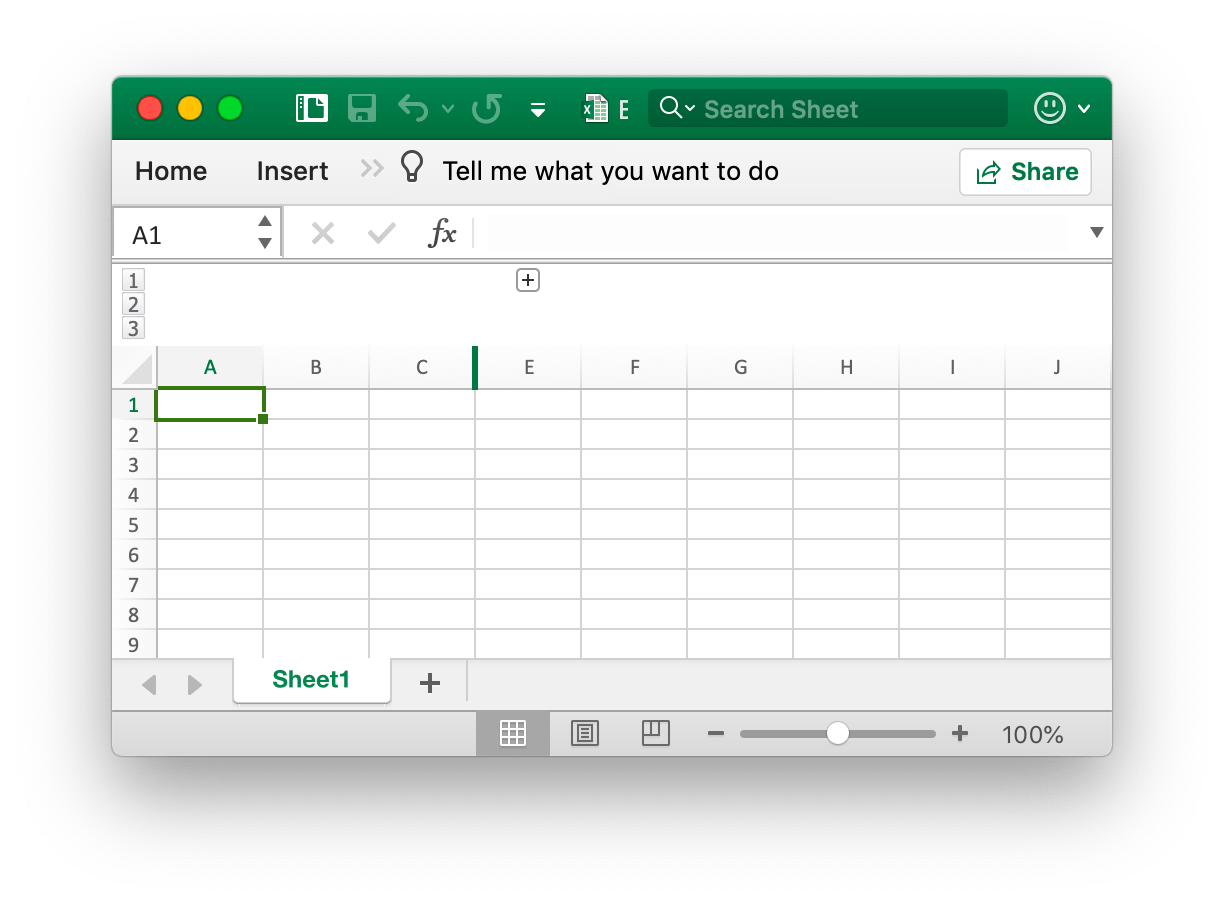Image resolution: width=1224 pixels, height=904 pixels.
Task: Open the Undo history dropdown arrow
Action: [x=448, y=109]
